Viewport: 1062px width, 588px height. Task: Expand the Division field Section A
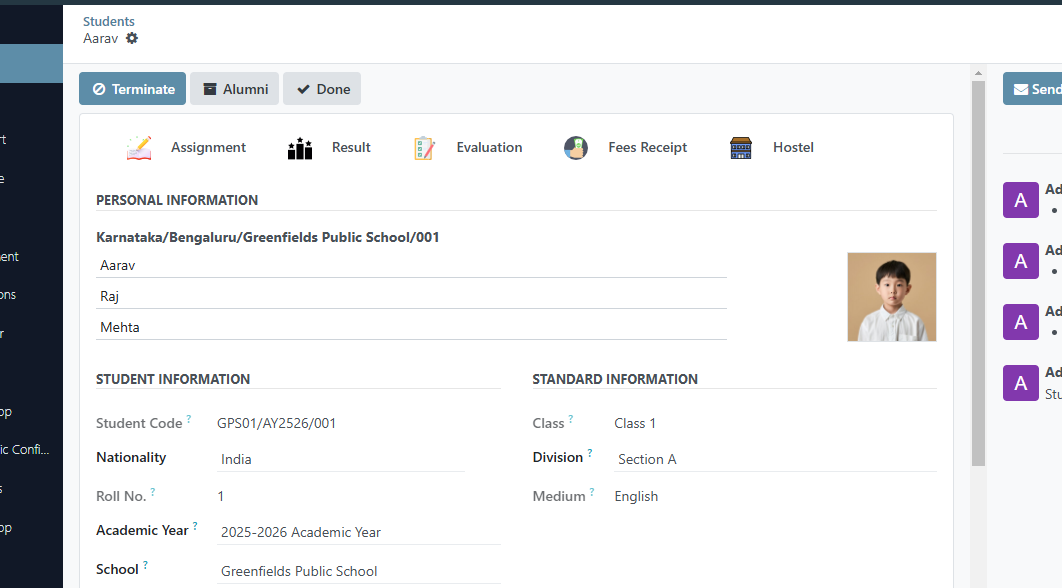[775, 459]
